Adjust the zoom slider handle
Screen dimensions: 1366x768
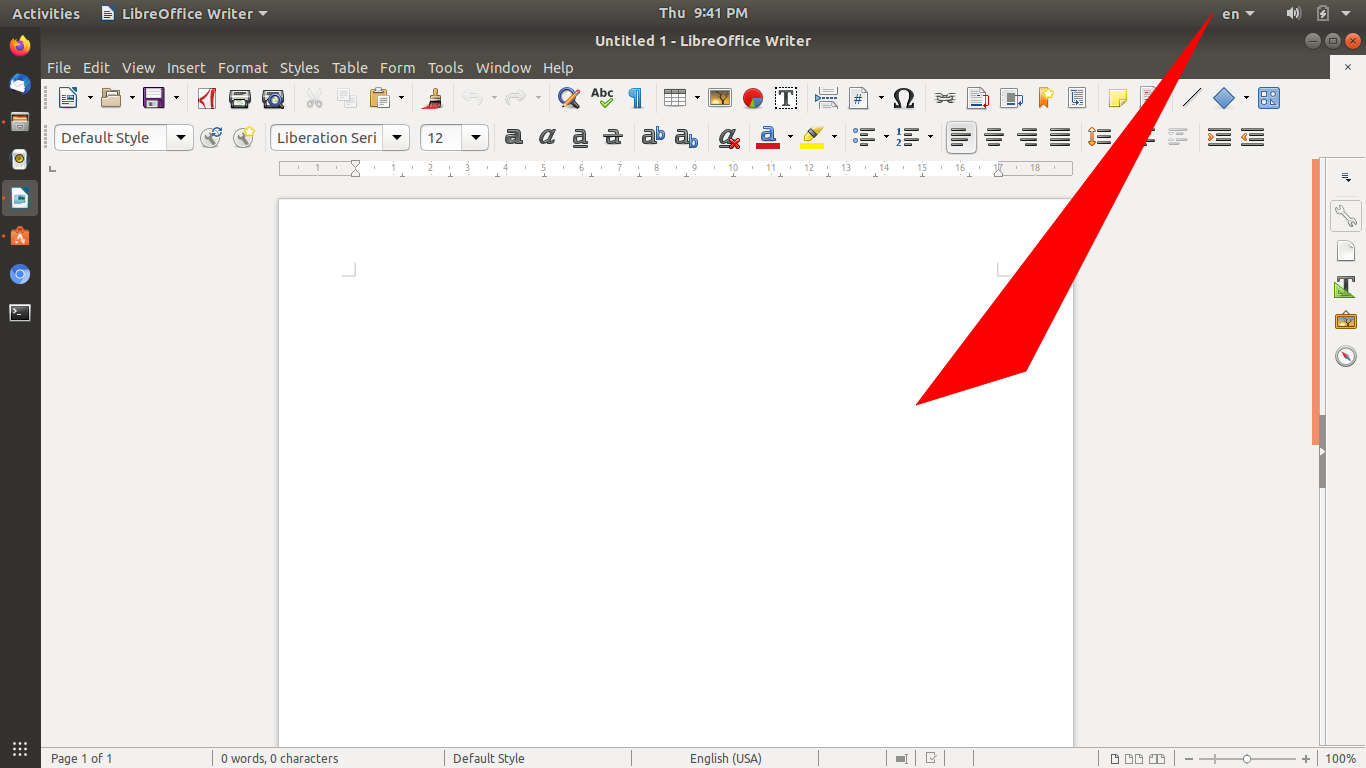pos(1247,759)
